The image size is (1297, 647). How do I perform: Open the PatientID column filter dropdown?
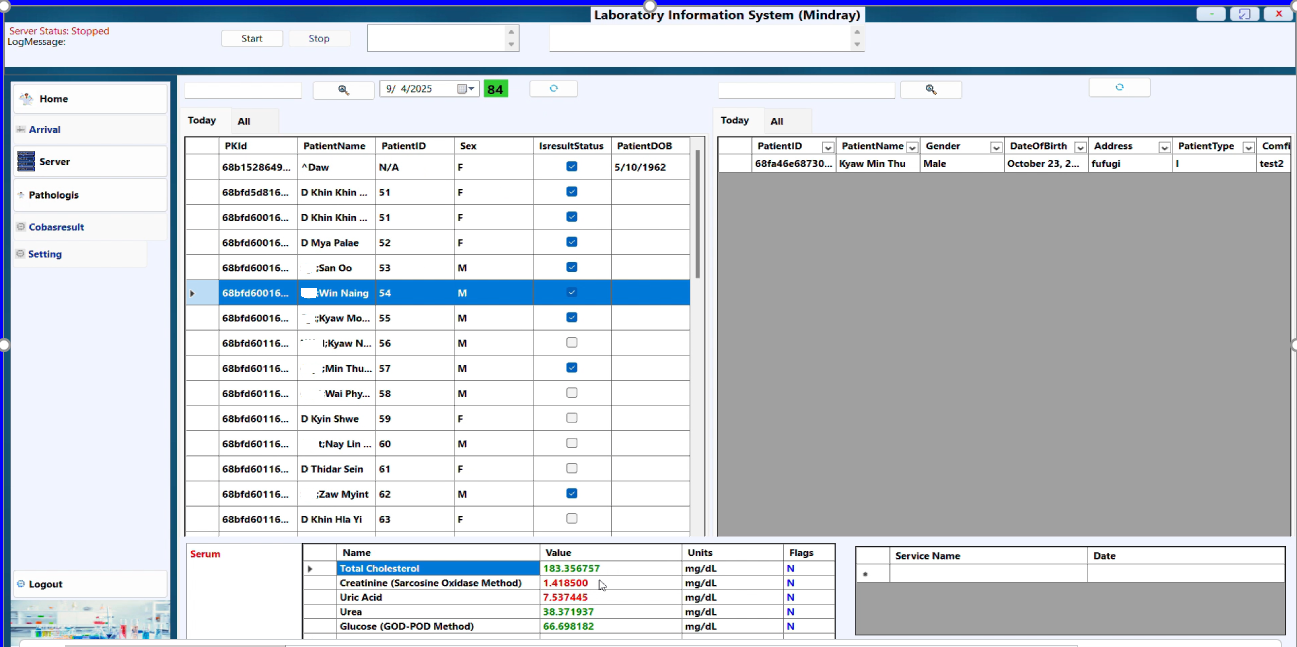click(827, 147)
